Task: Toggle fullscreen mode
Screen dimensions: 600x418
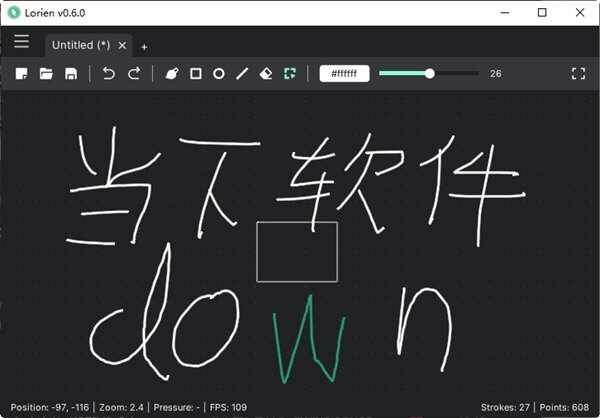Action: [x=578, y=74]
